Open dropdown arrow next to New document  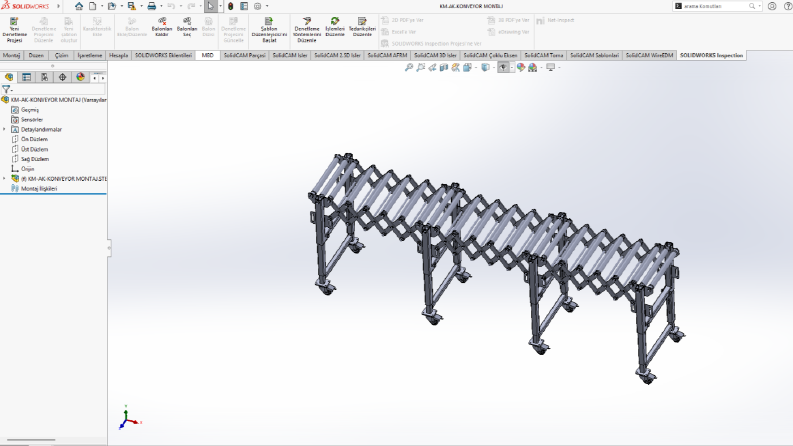pos(102,6)
